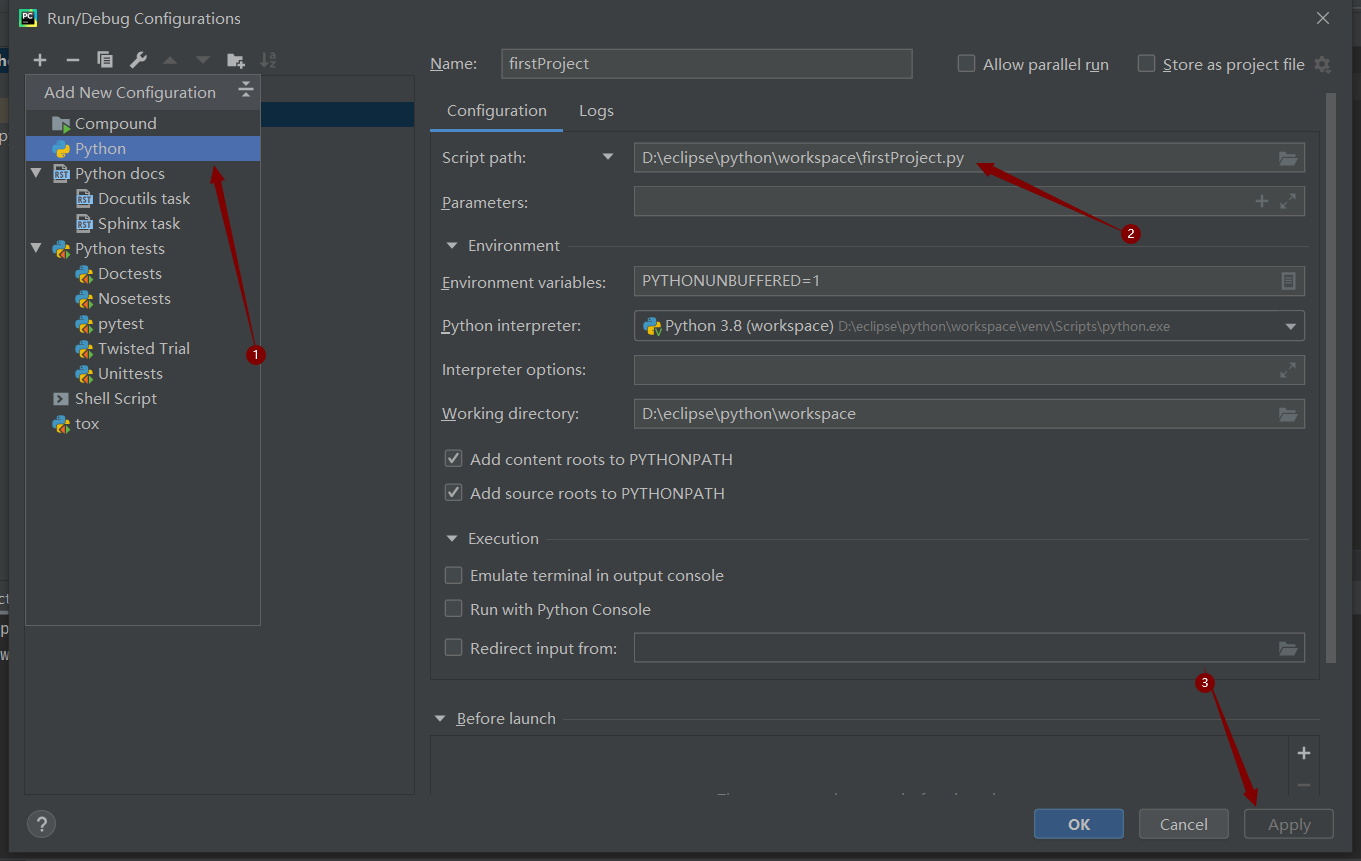The height and width of the screenshot is (861, 1361).
Task: Browse for Redirect input file icon
Action: (x=1288, y=648)
